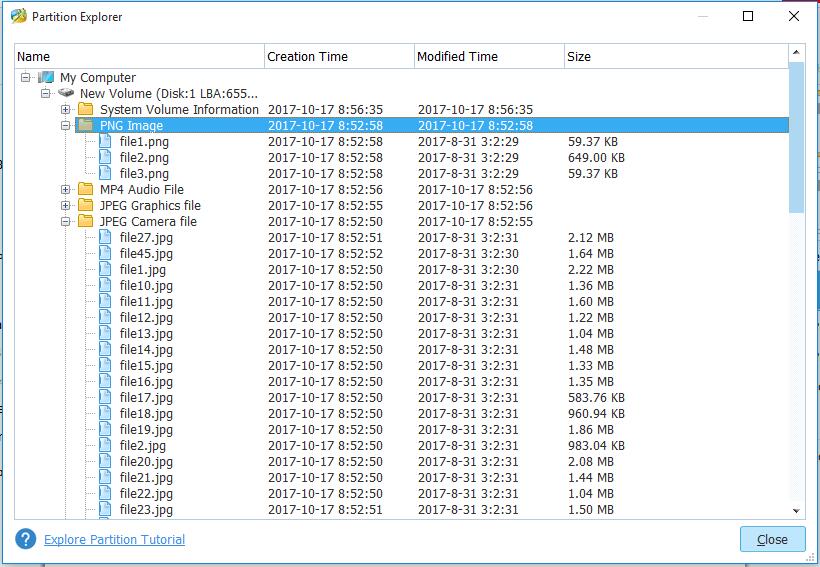Collapse the JPEG Camera file folder
The image size is (820, 567).
coord(66,222)
